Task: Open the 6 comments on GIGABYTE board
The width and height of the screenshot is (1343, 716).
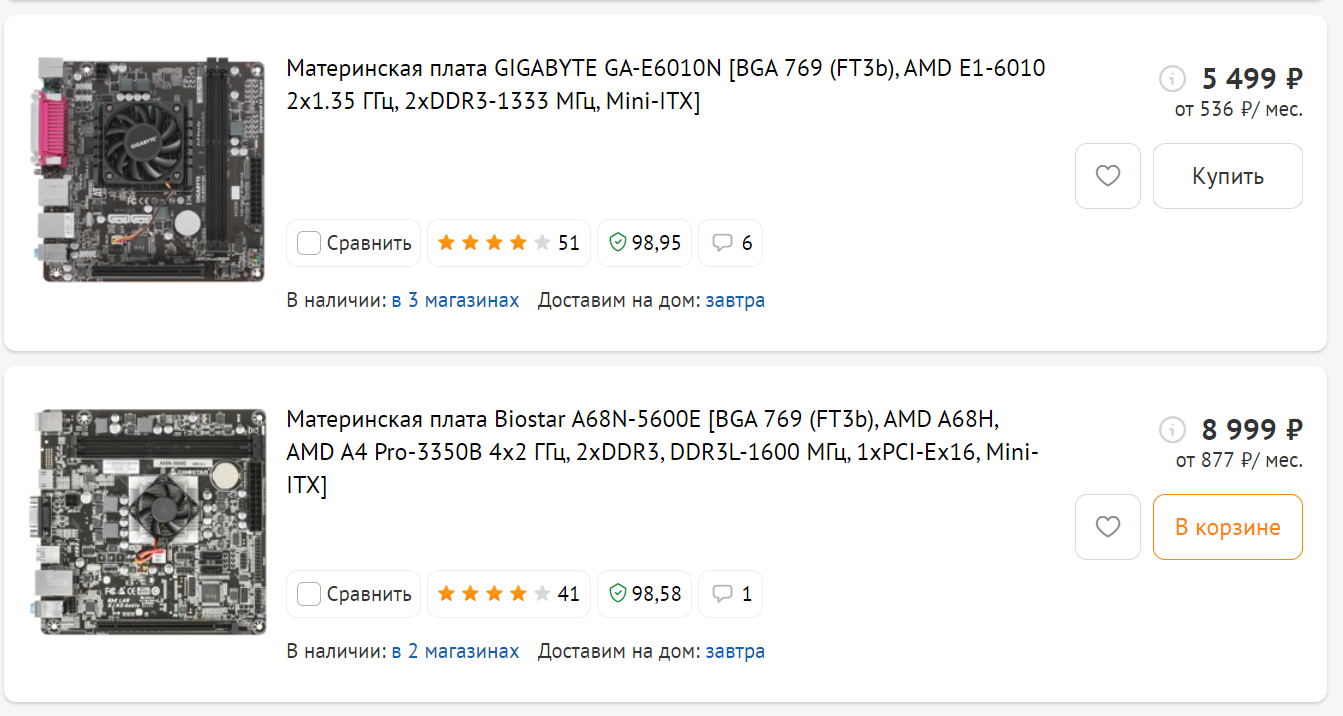Action: point(730,243)
